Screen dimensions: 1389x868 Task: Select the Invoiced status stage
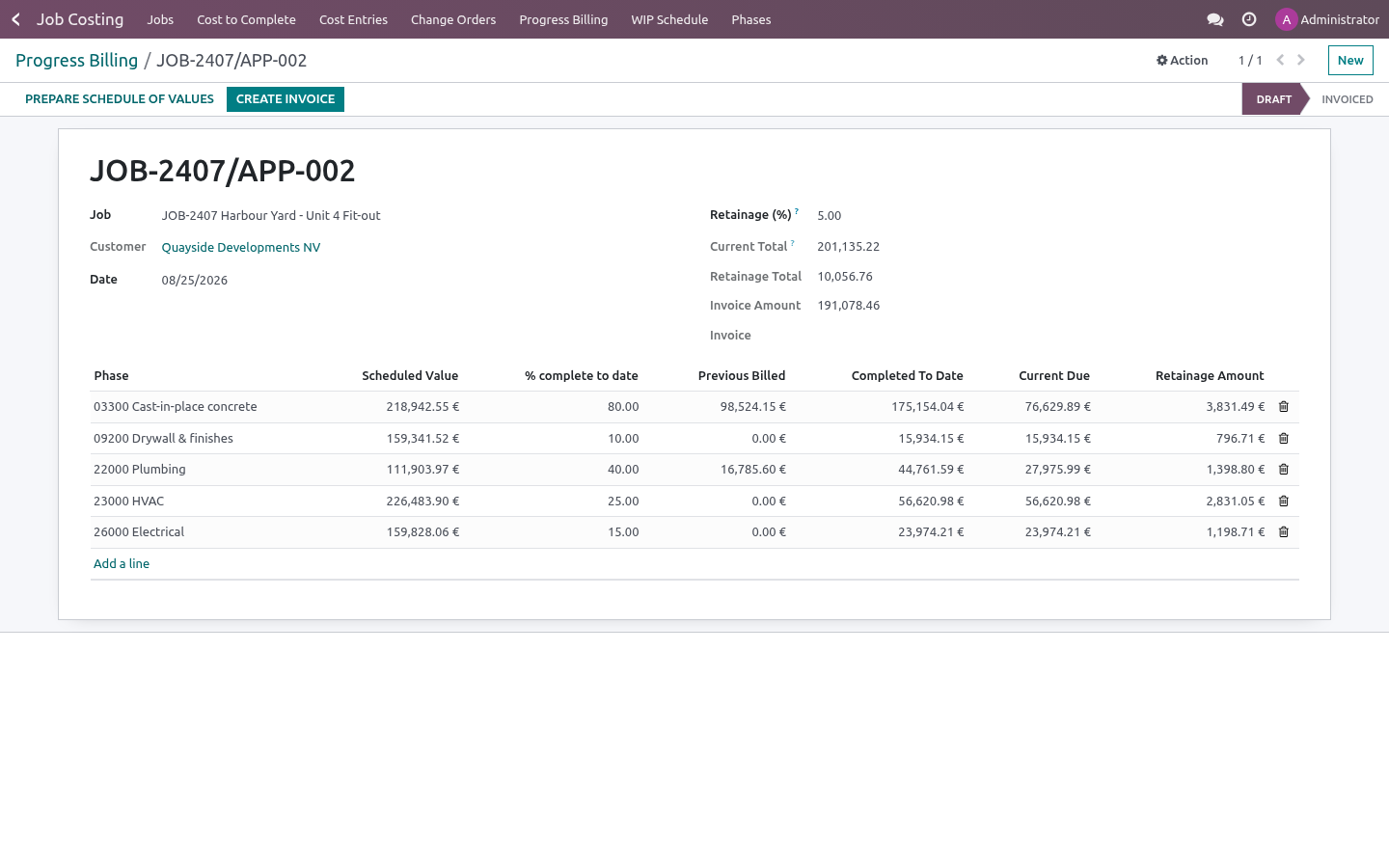(x=1347, y=99)
